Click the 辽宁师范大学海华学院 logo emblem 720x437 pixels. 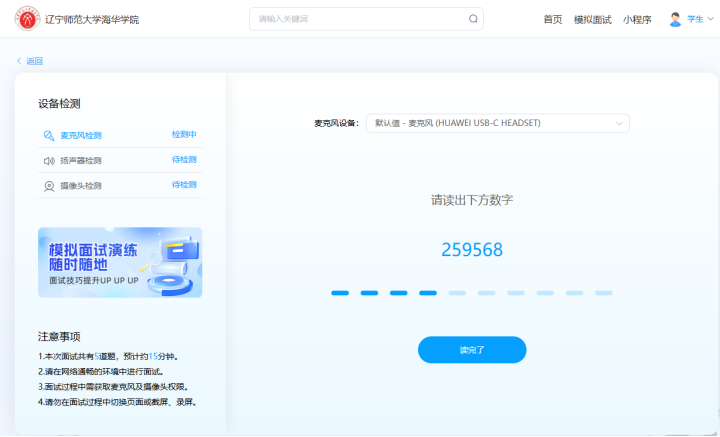tap(27, 19)
